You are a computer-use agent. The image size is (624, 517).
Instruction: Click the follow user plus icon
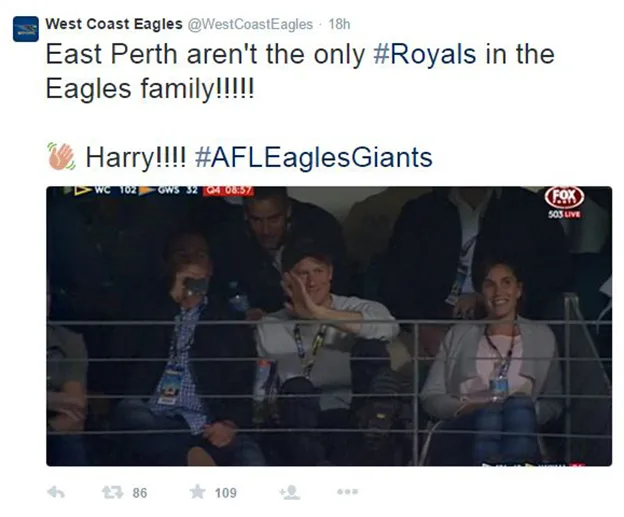(x=289, y=492)
